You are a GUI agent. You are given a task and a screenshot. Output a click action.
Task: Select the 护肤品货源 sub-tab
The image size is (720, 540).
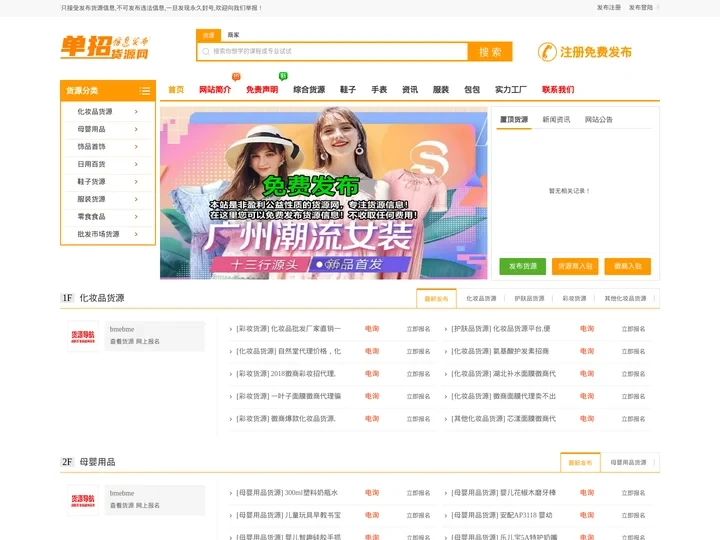click(x=529, y=298)
